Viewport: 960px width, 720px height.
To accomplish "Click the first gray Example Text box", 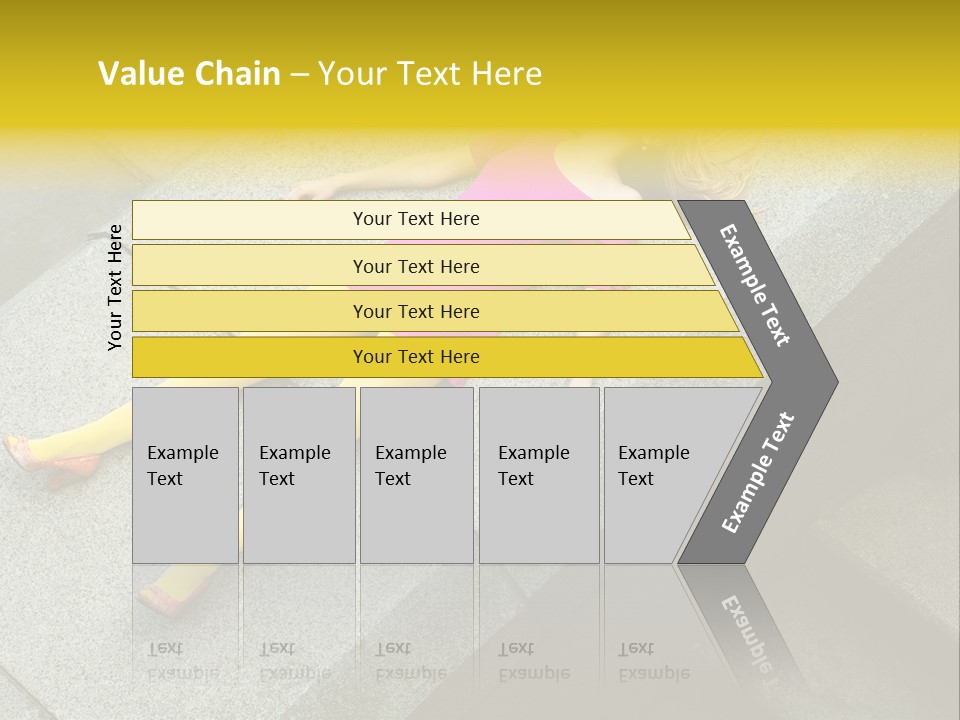I will [184, 474].
